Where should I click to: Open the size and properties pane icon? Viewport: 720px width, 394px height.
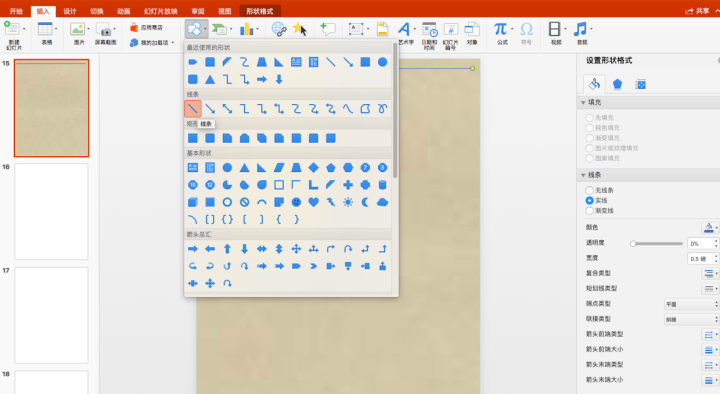click(640, 84)
